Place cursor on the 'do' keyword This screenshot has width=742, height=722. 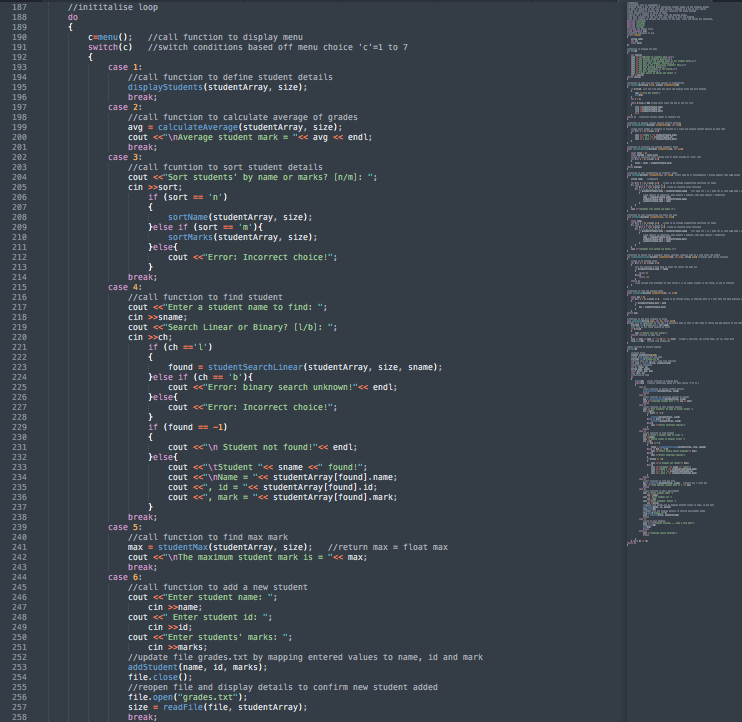pyautogui.click(x=72, y=17)
